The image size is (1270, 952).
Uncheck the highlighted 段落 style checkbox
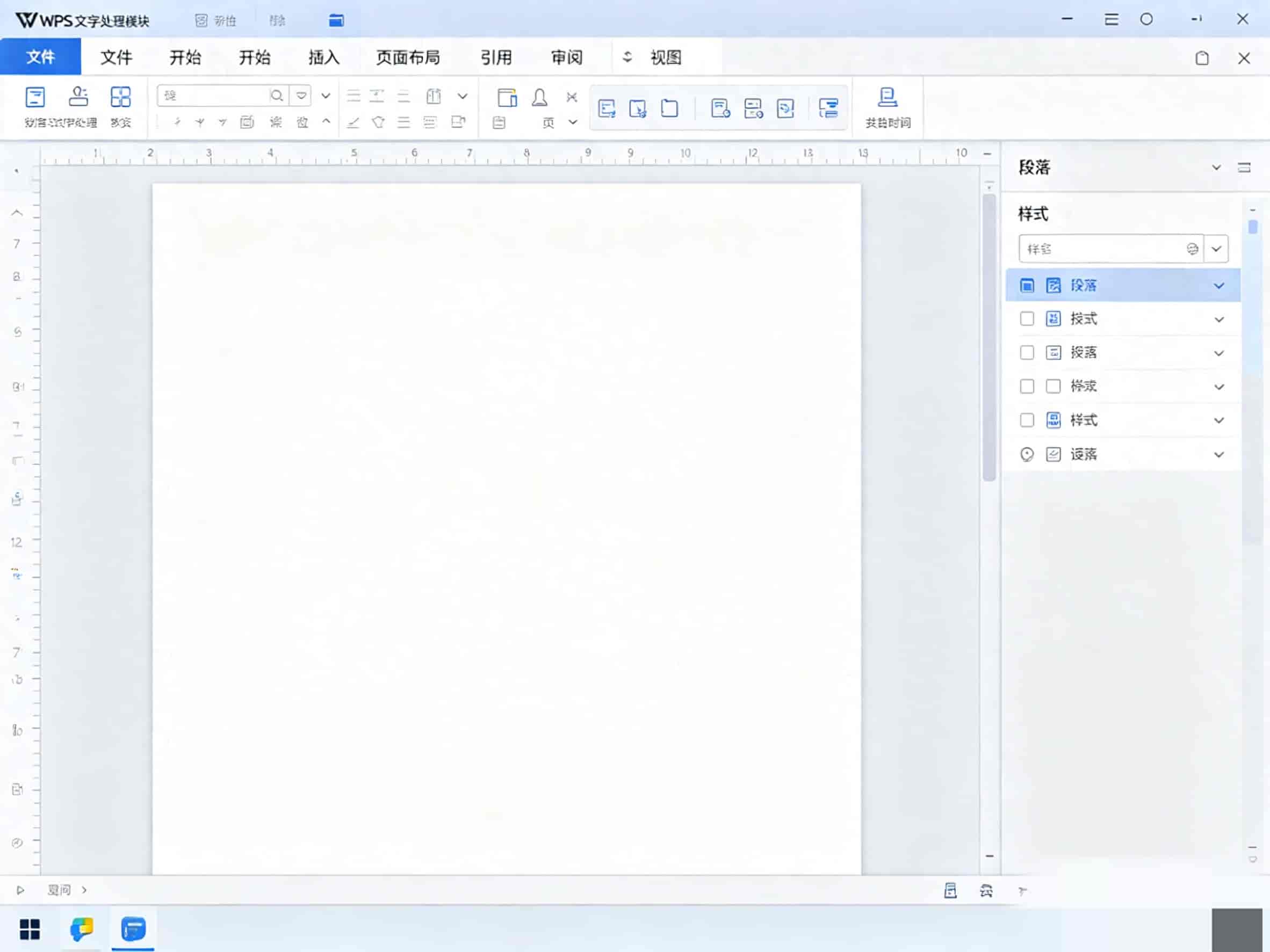point(1027,285)
